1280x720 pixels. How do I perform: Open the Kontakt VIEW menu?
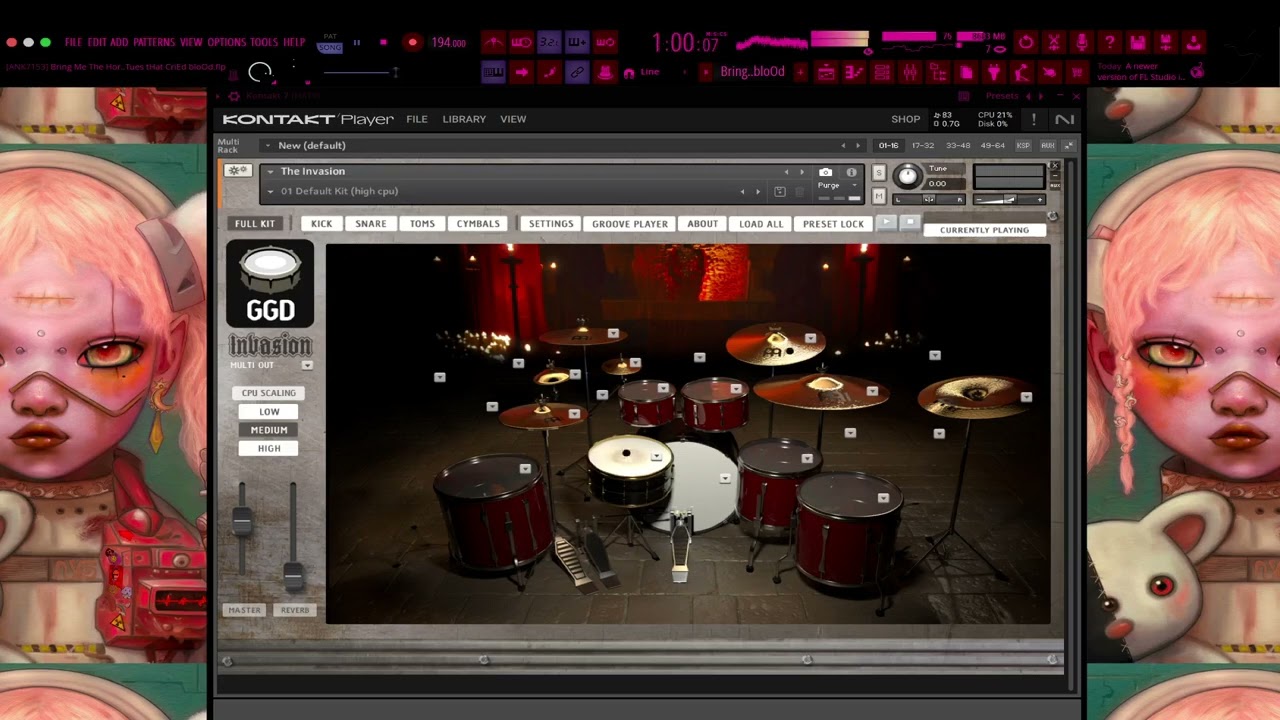(513, 119)
